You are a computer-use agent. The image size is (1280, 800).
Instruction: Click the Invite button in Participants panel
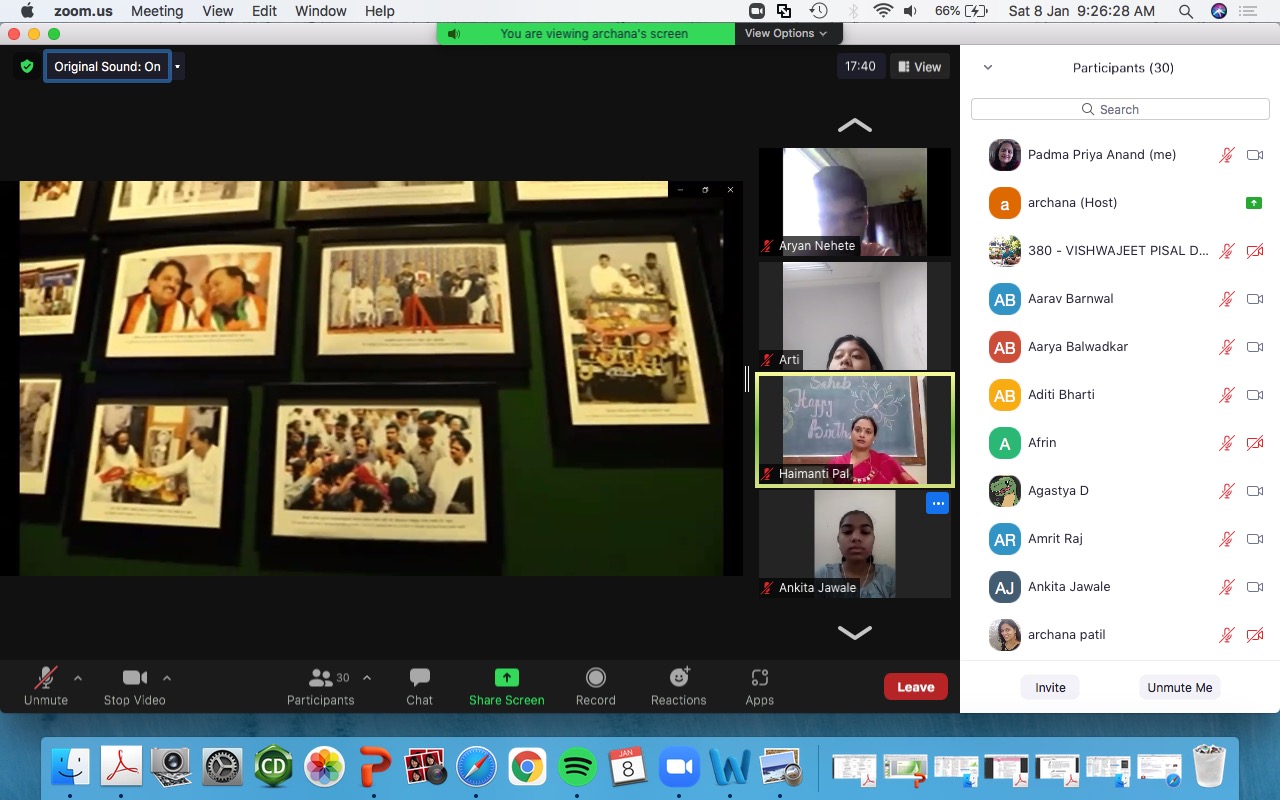[1050, 688]
